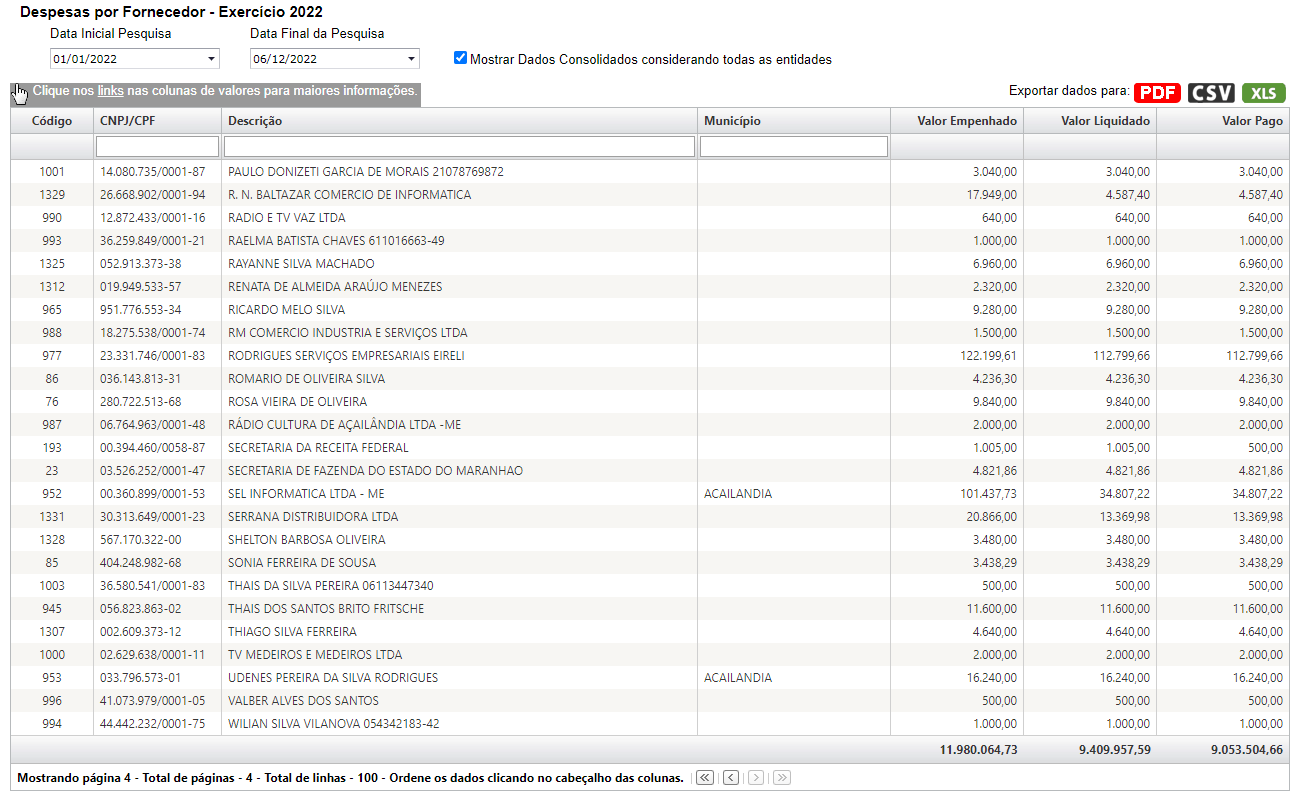Click Valor Liquidado 34.807,22
This screenshot has height=808, width=1304.
(x=1124, y=494)
